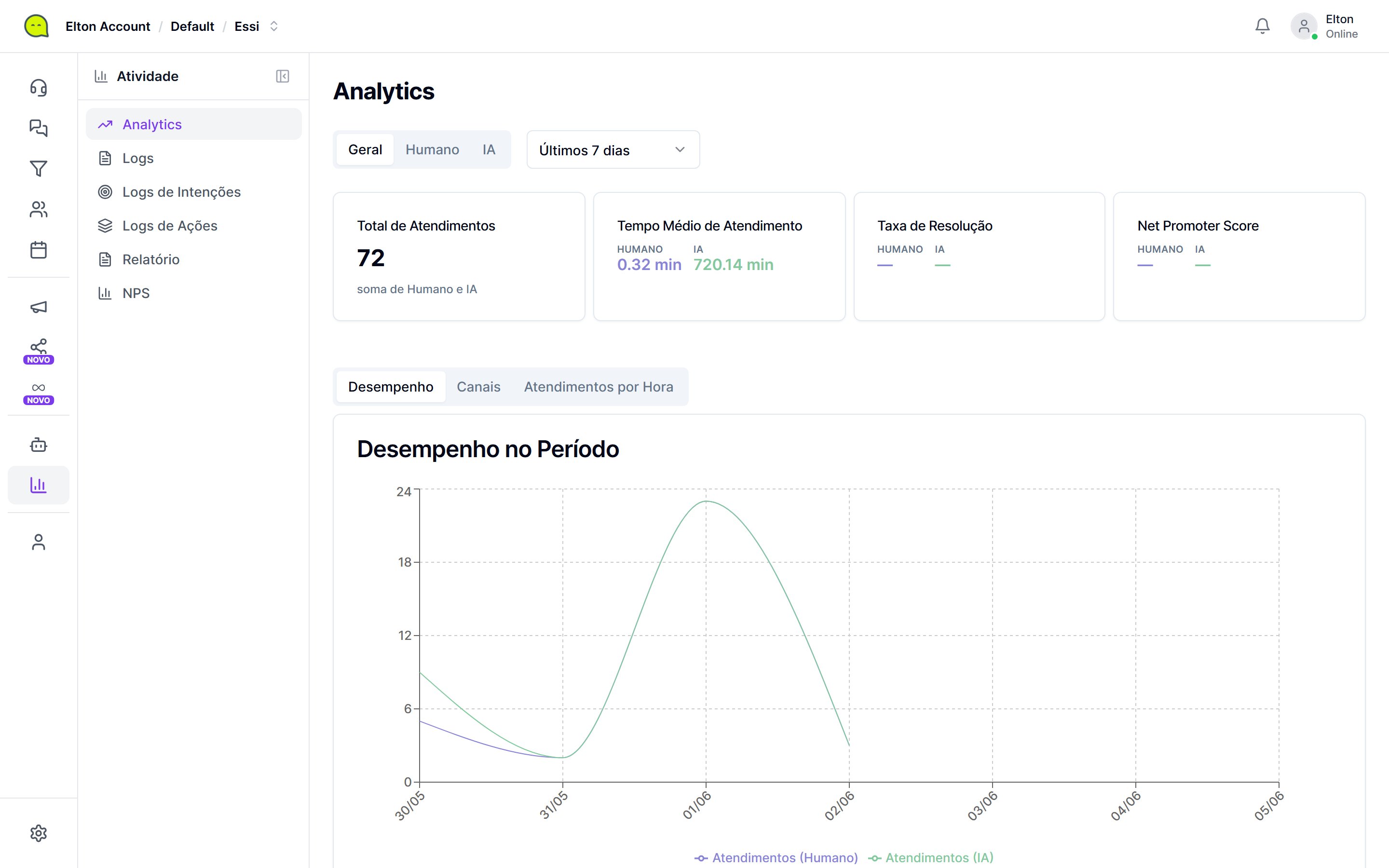Open the megaphone campaigns sidebar icon
The height and width of the screenshot is (868, 1389).
pyautogui.click(x=39, y=307)
